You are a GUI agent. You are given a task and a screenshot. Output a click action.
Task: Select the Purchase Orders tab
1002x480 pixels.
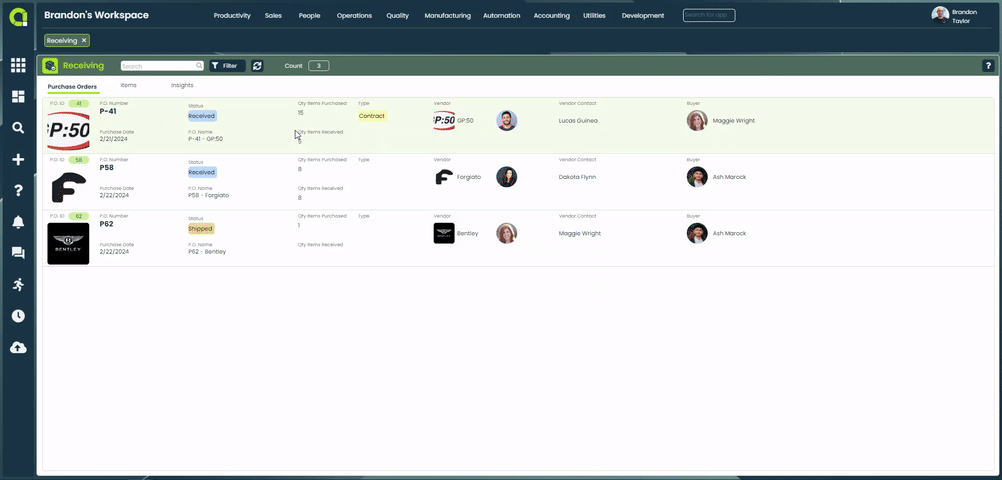pos(72,86)
